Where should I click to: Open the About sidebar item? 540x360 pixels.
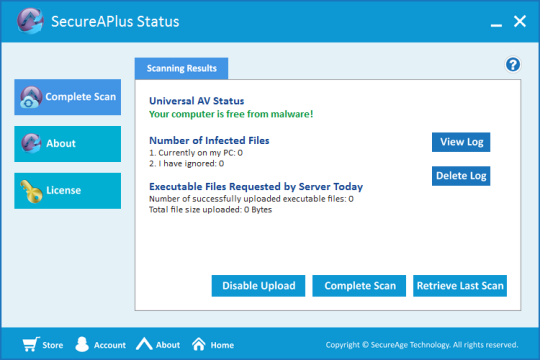coord(68,144)
